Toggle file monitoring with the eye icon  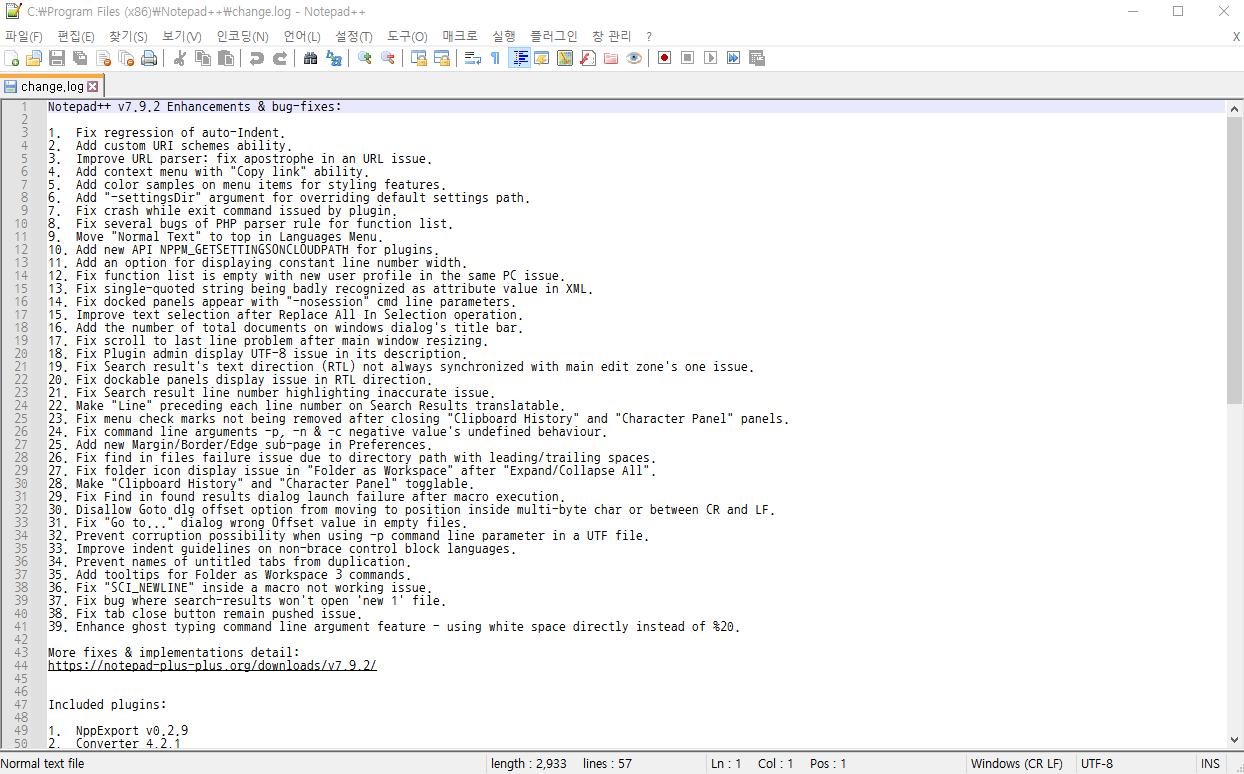pyautogui.click(x=634, y=58)
